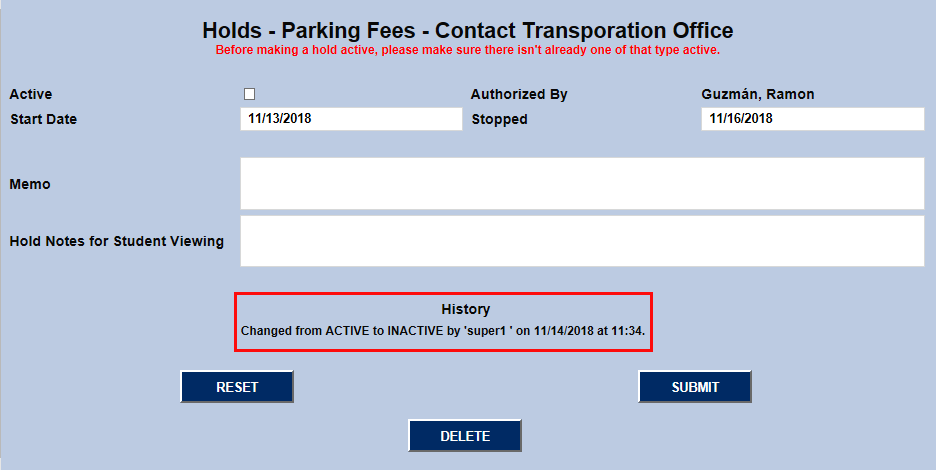Click the Hold Notes for Student Viewing label

tap(117, 241)
